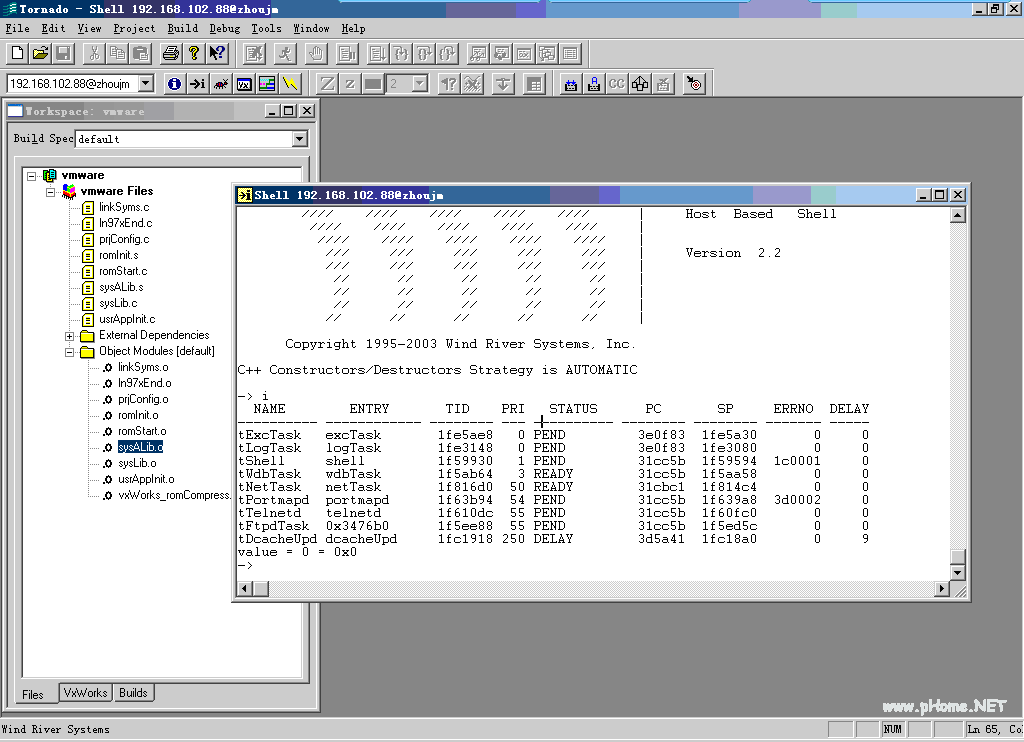Click the Vx simulator icon
Image resolution: width=1024 pixels, height=742 pixels.
tap(244, 84)
